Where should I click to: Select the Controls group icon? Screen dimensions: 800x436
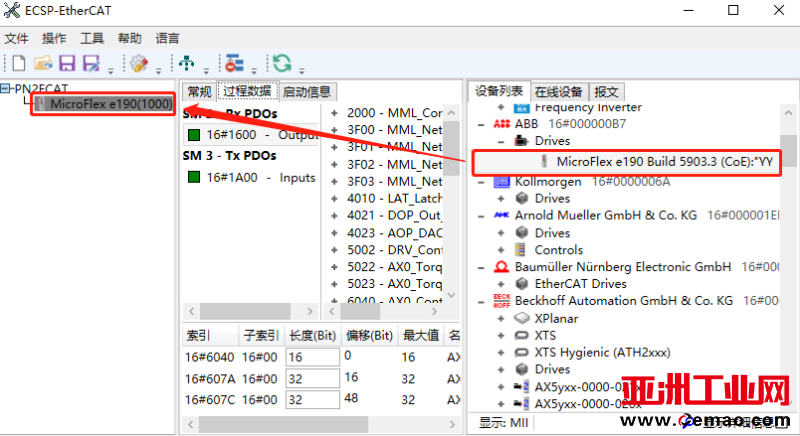pos(520,249)
